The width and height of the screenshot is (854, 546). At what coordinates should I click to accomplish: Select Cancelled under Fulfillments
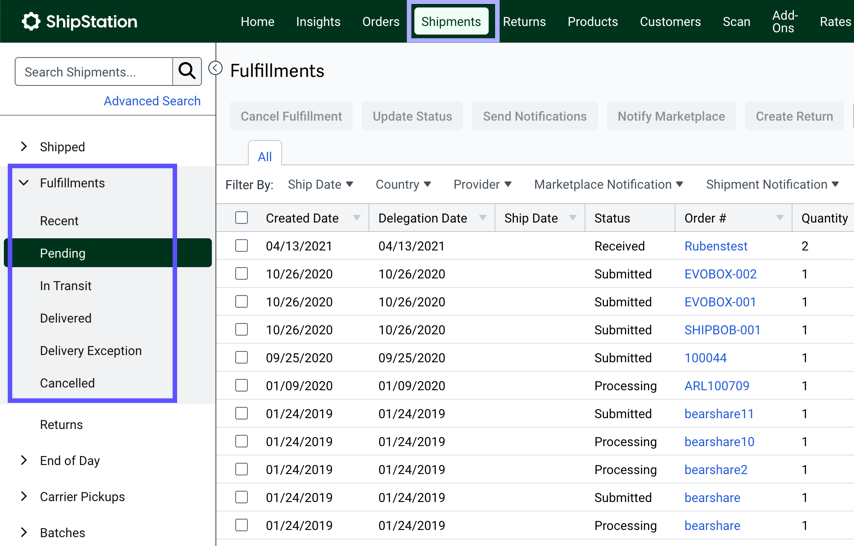point(67,383)
